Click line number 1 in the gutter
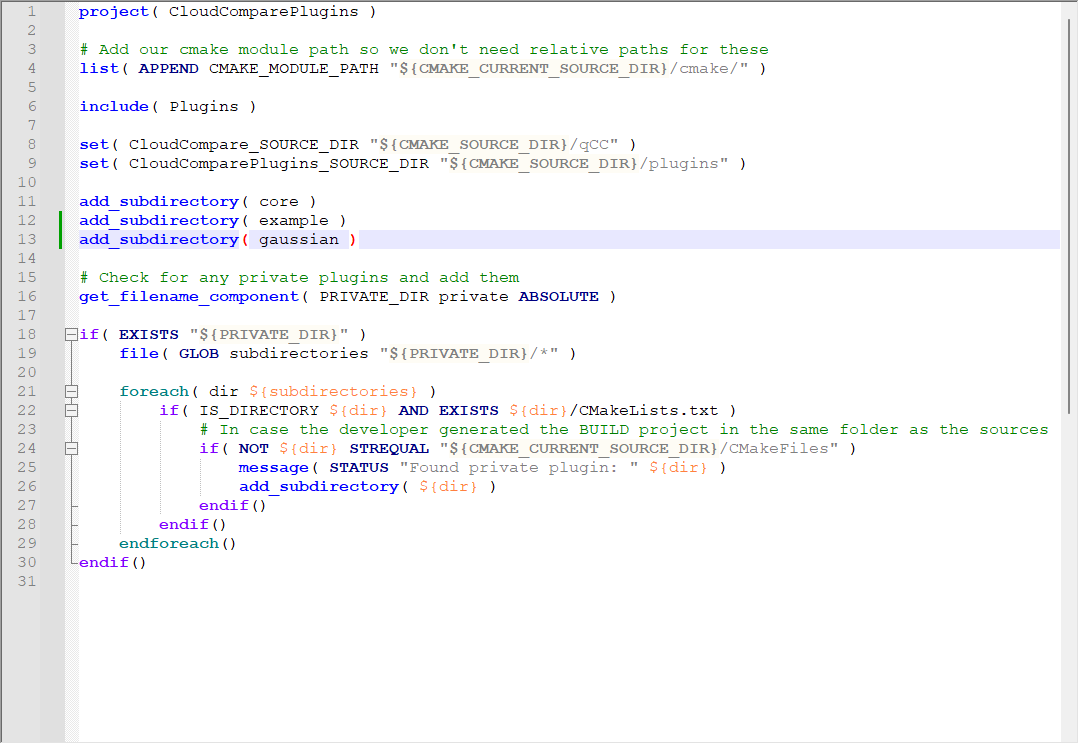 pyautogui.click(x=31, y=12)
